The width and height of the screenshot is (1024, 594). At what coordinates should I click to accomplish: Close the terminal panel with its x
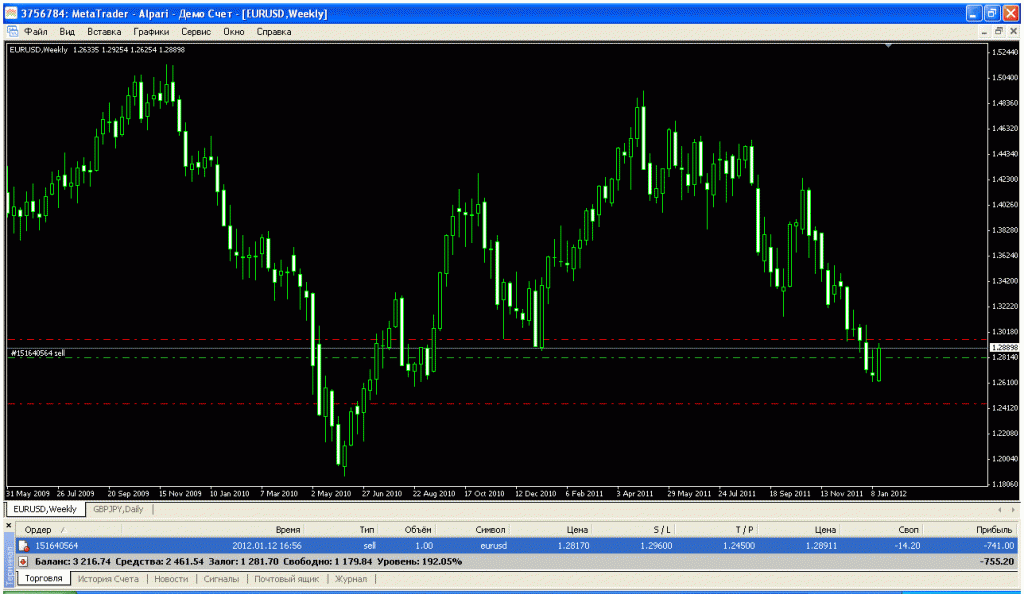(7, 524)
